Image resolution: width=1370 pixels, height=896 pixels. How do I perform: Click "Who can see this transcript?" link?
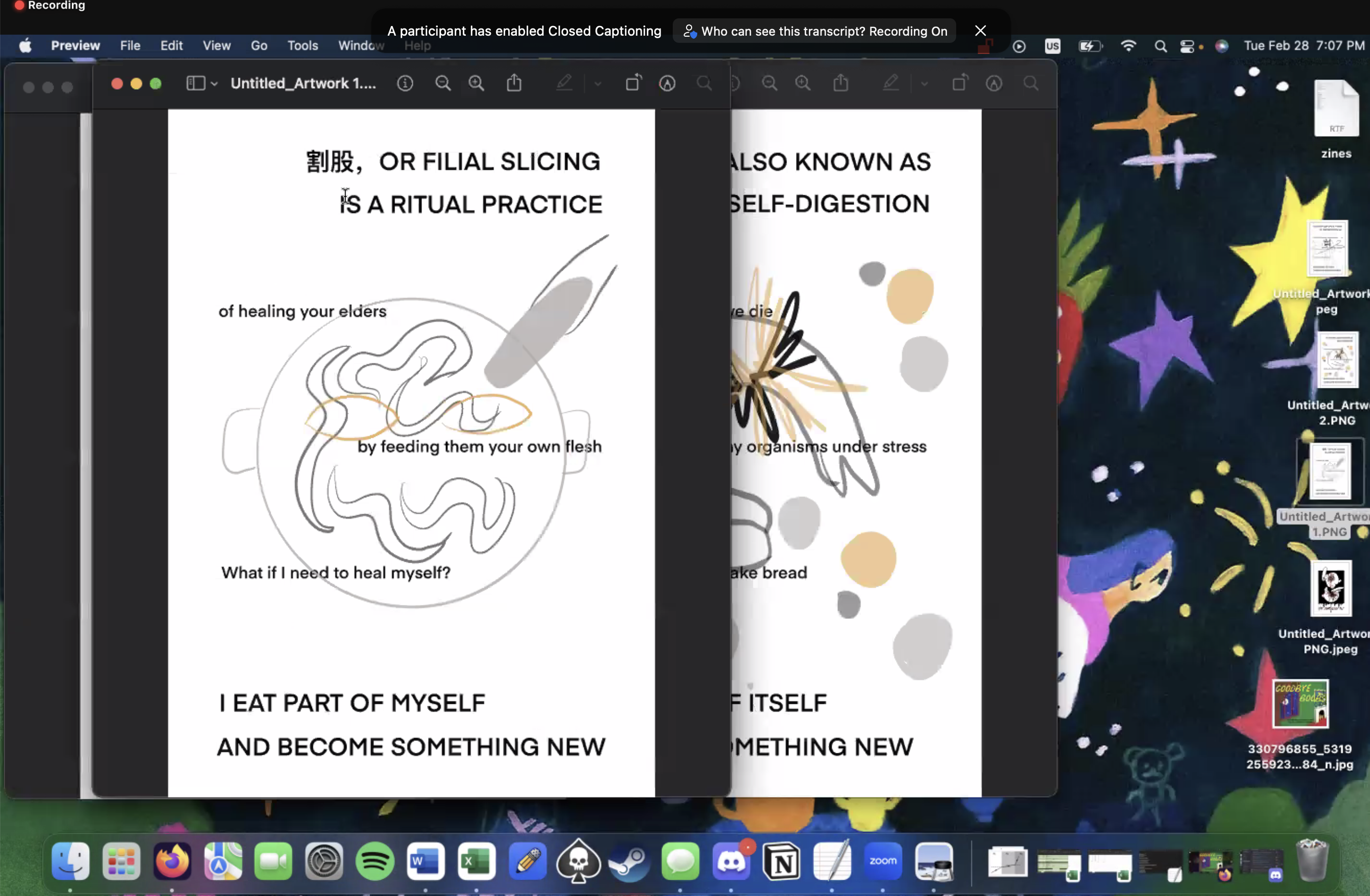pos(784,31)
